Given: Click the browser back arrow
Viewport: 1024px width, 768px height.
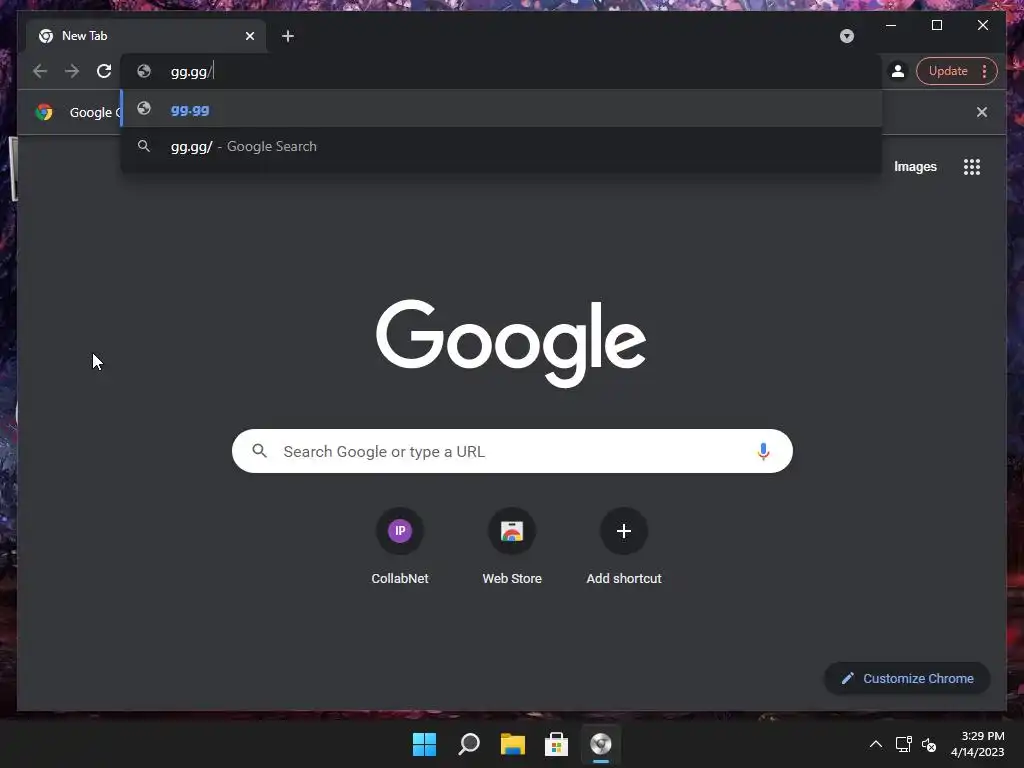Looking at the screenshot, I should coord(40,71).
